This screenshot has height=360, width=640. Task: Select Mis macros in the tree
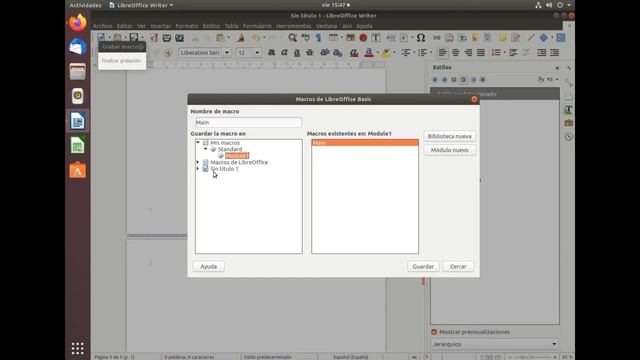pos(225,143)
